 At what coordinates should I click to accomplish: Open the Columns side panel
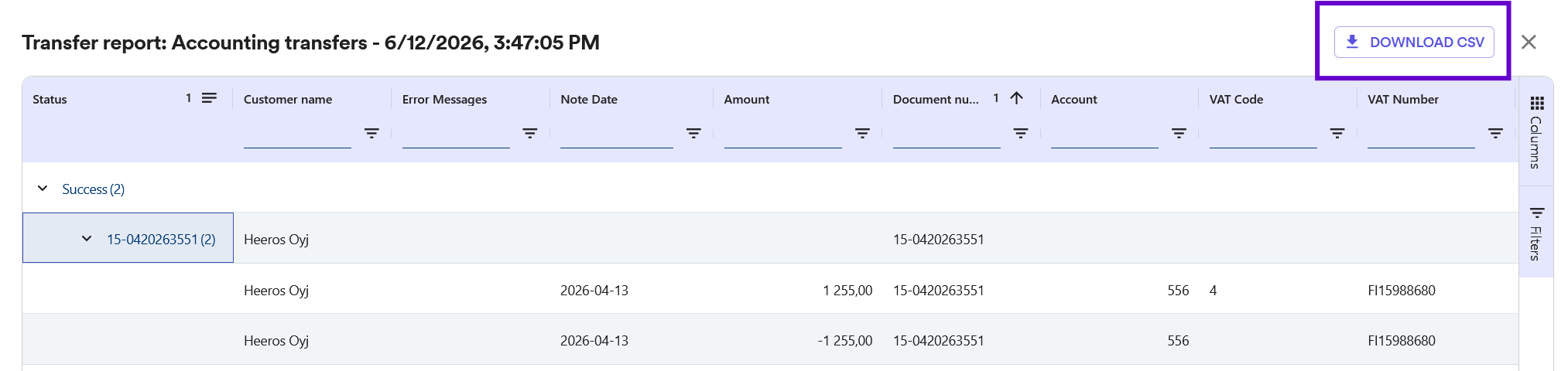pyautogui.click(x=1536, y=131)
